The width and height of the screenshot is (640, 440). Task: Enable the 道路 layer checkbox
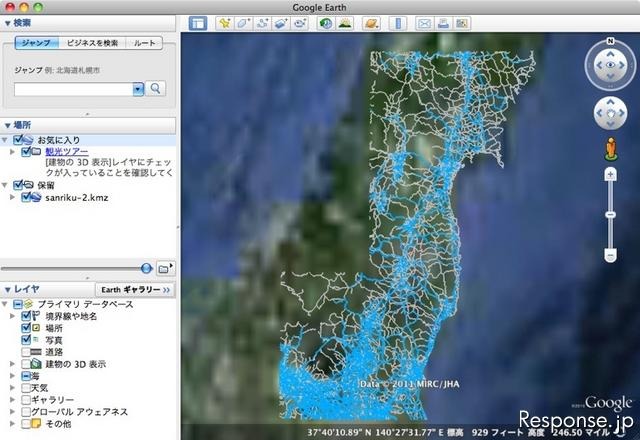pyautogui.click(x=27, y=352)
